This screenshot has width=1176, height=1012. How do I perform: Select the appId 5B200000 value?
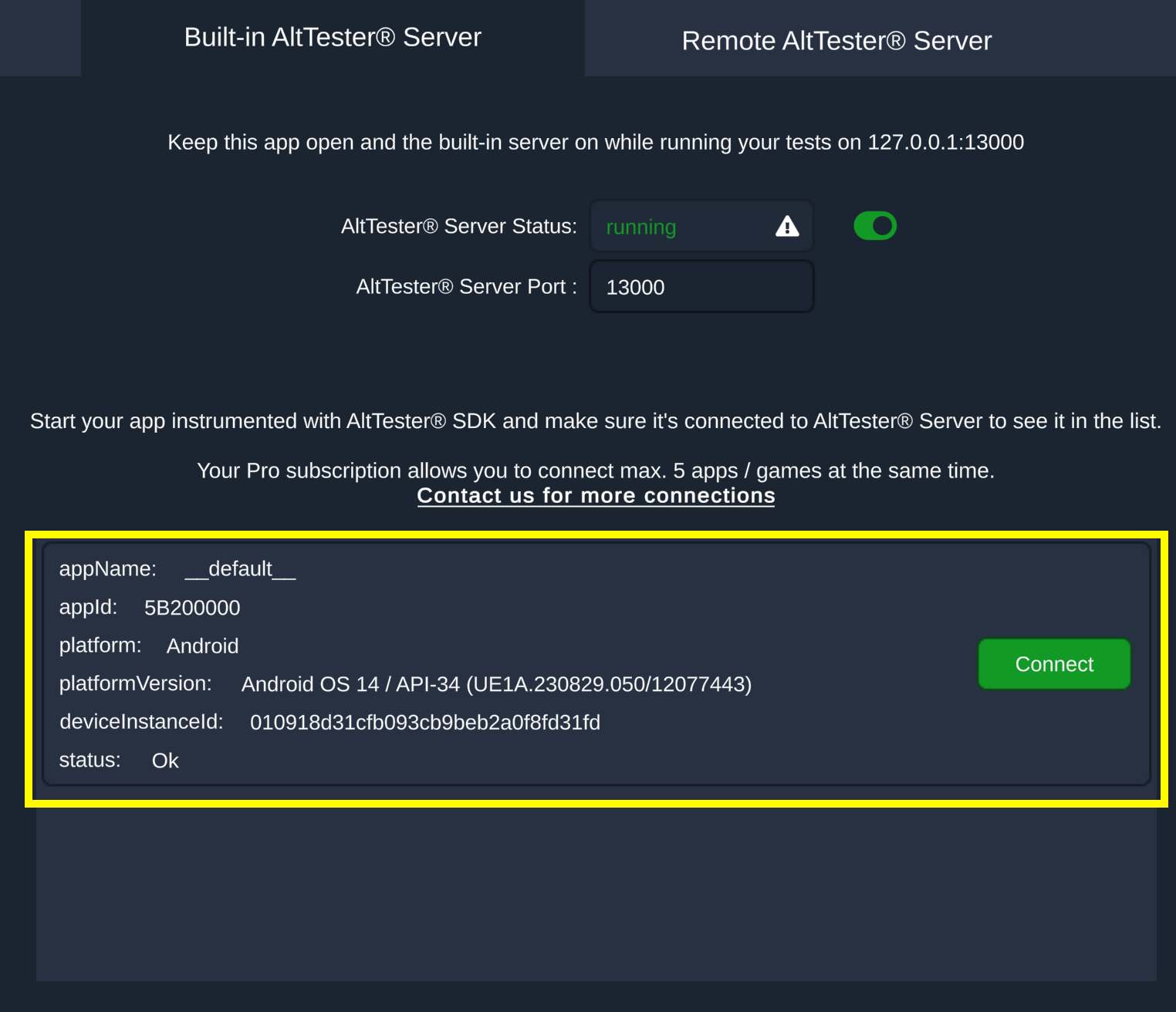click(x=192, y=608)
